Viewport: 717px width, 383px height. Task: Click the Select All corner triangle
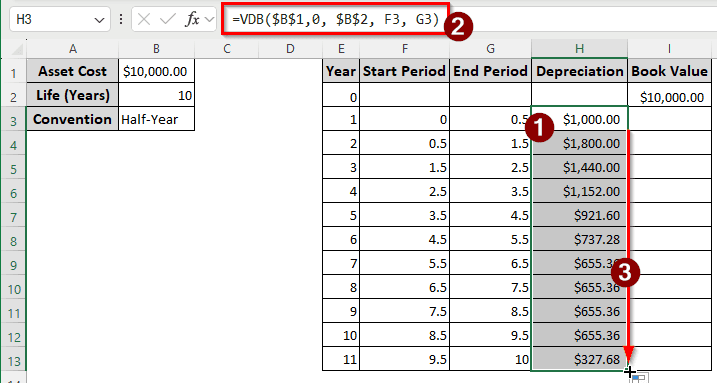16,49
